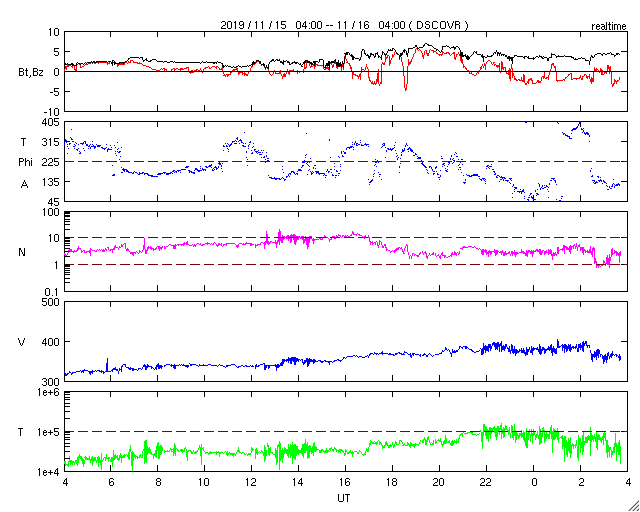Click the '300' tick on the velocity axis

pyautogui.click(x=52, y=381)
